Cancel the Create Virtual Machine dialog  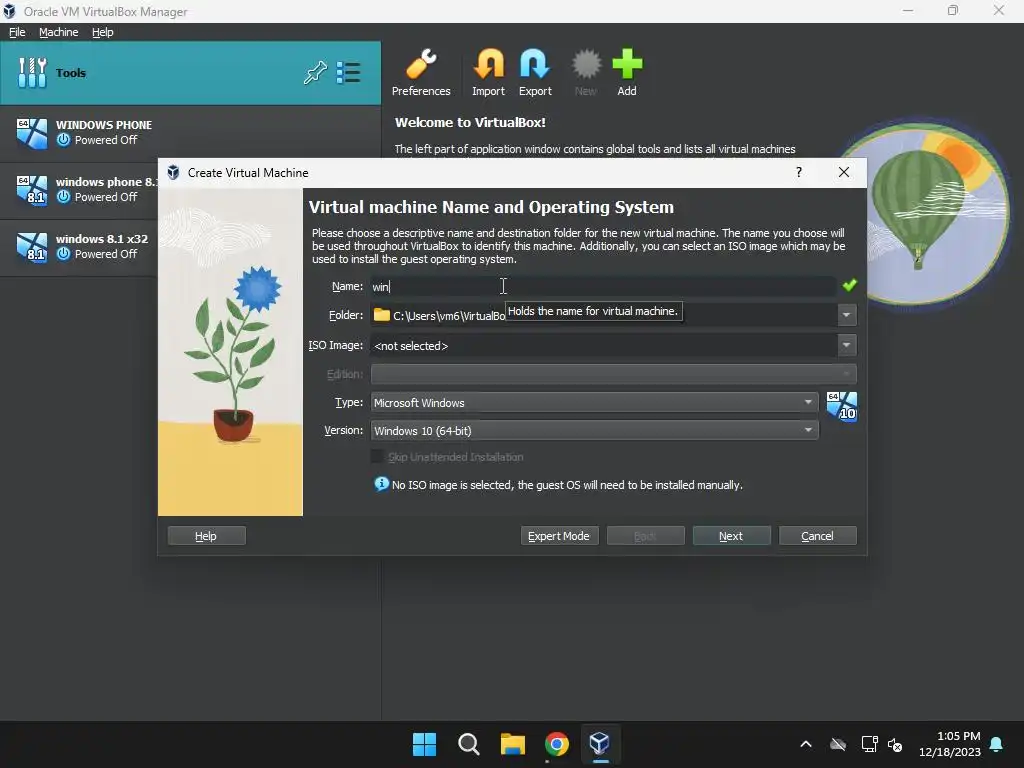pyautogui.click(x=818, y=536)
